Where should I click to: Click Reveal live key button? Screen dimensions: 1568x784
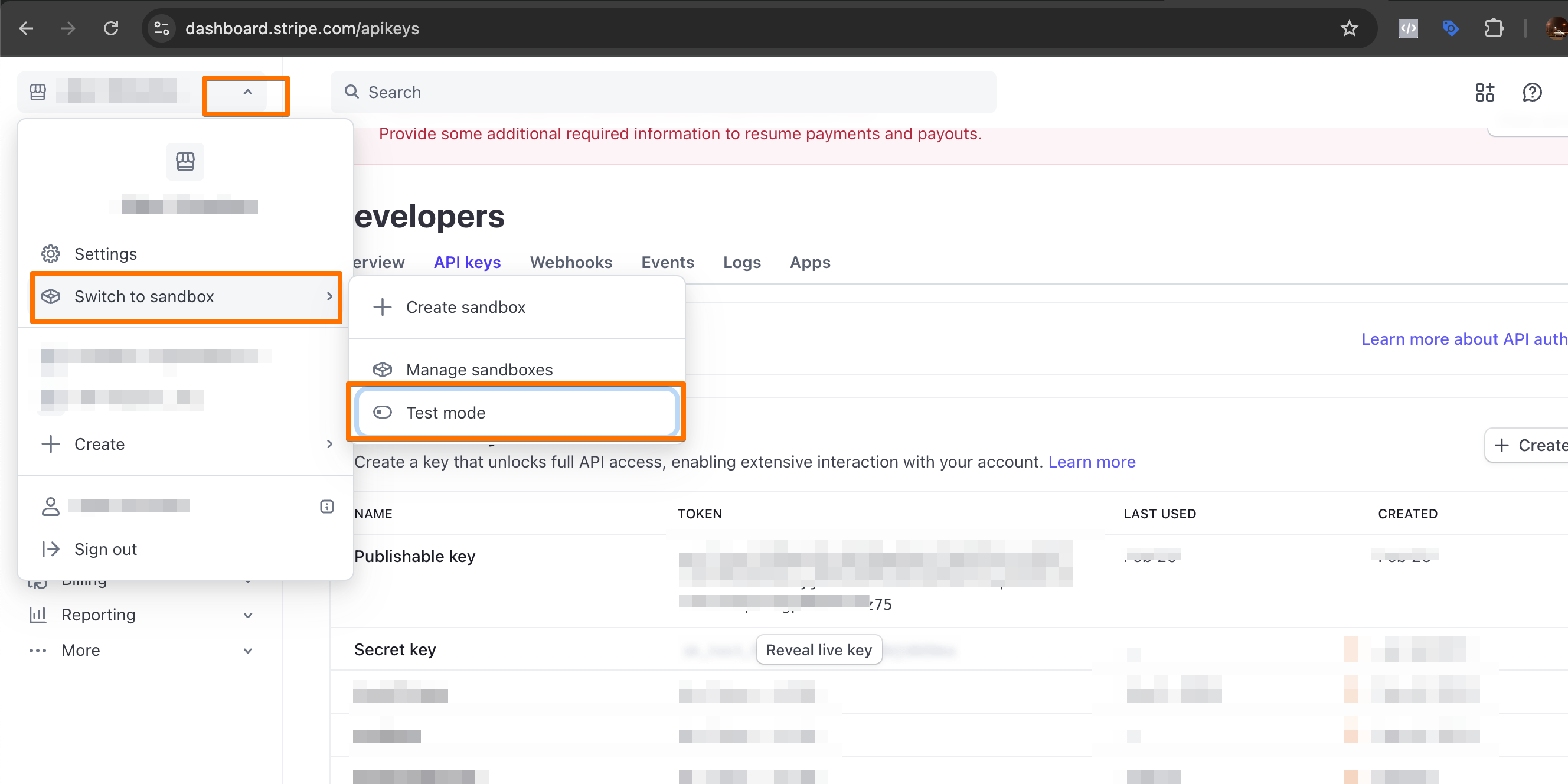click(x=819, y=650)
